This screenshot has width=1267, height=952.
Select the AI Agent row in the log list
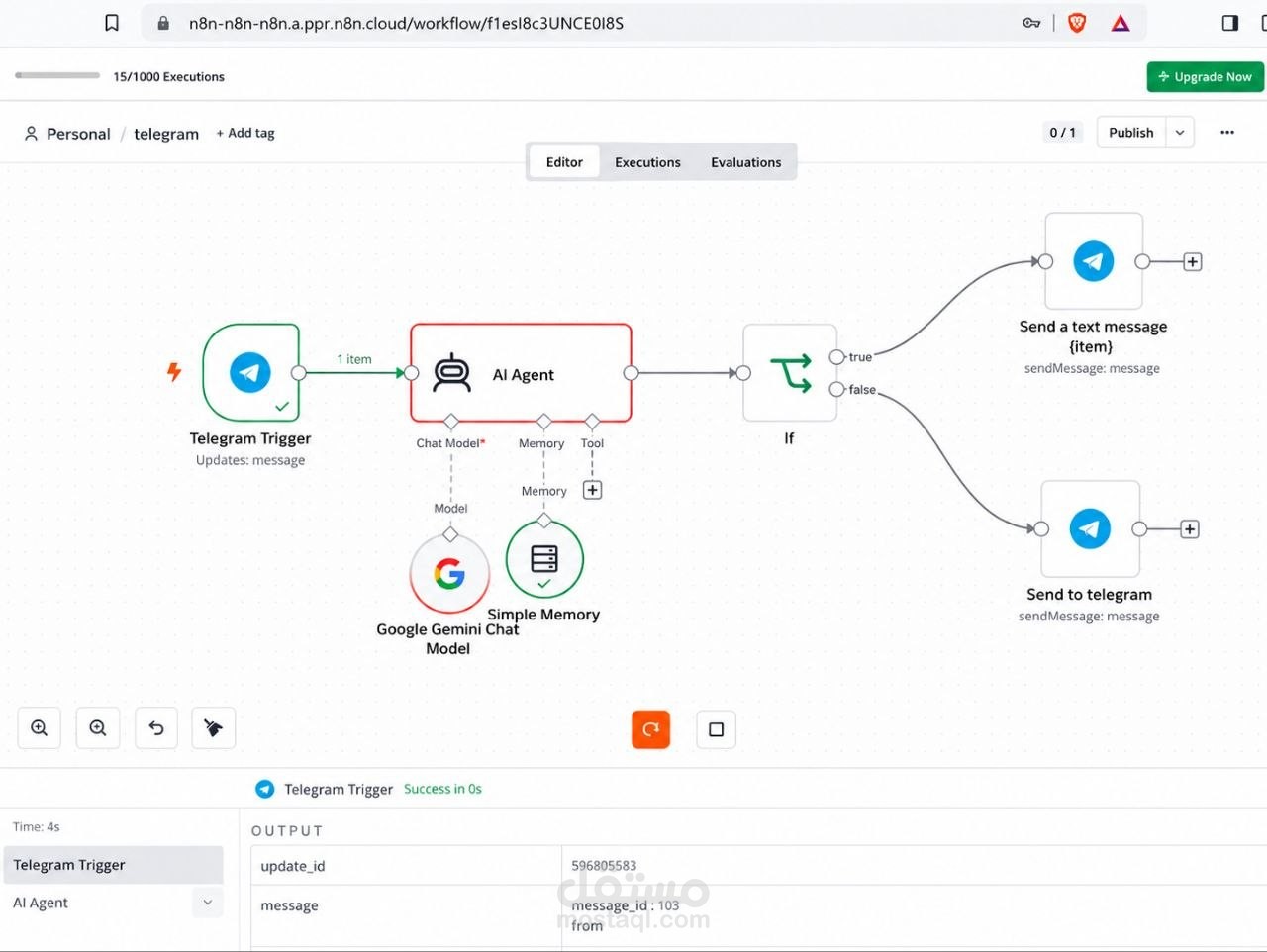113,903
